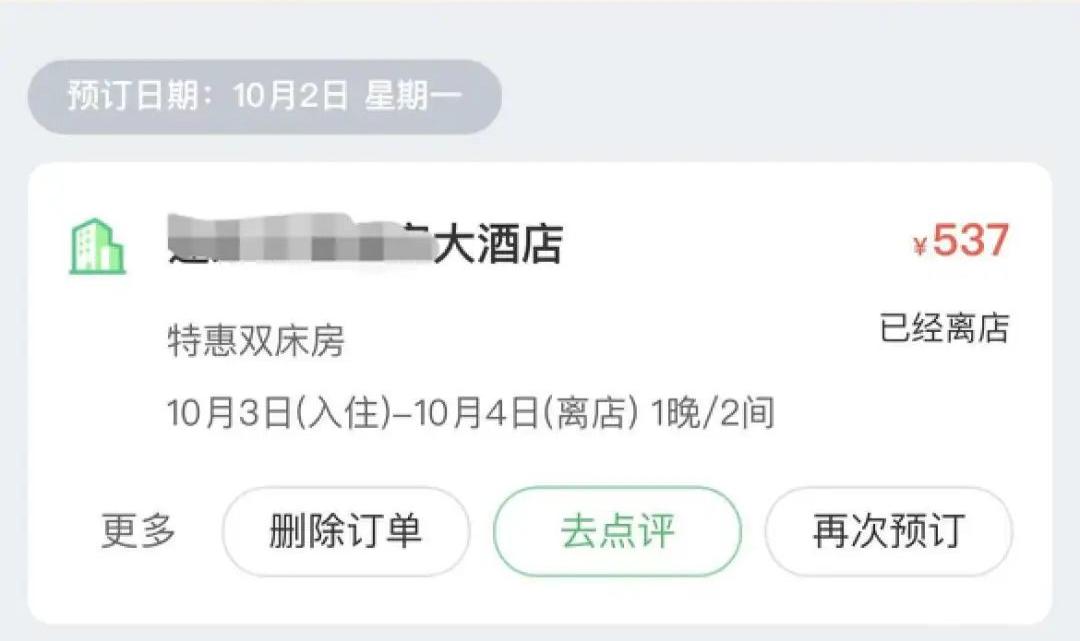Click the 1晚/2间 stay summary

pyautogui.click(x=712, y=412)
